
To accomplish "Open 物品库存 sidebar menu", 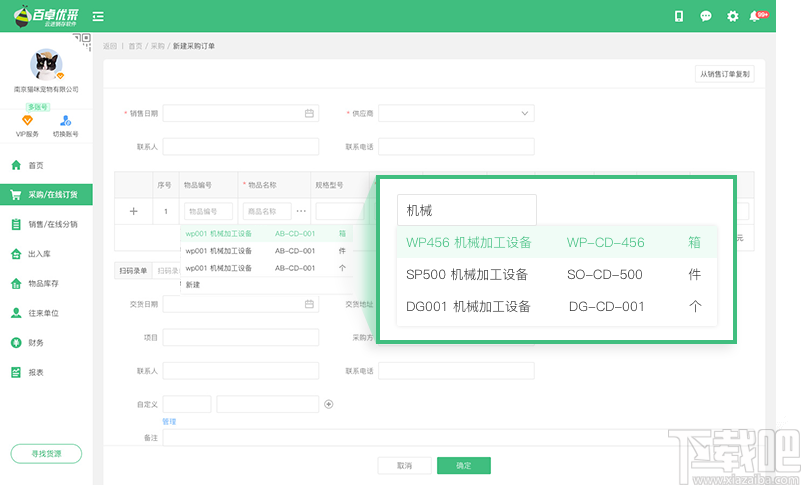I will click(46, 283).
